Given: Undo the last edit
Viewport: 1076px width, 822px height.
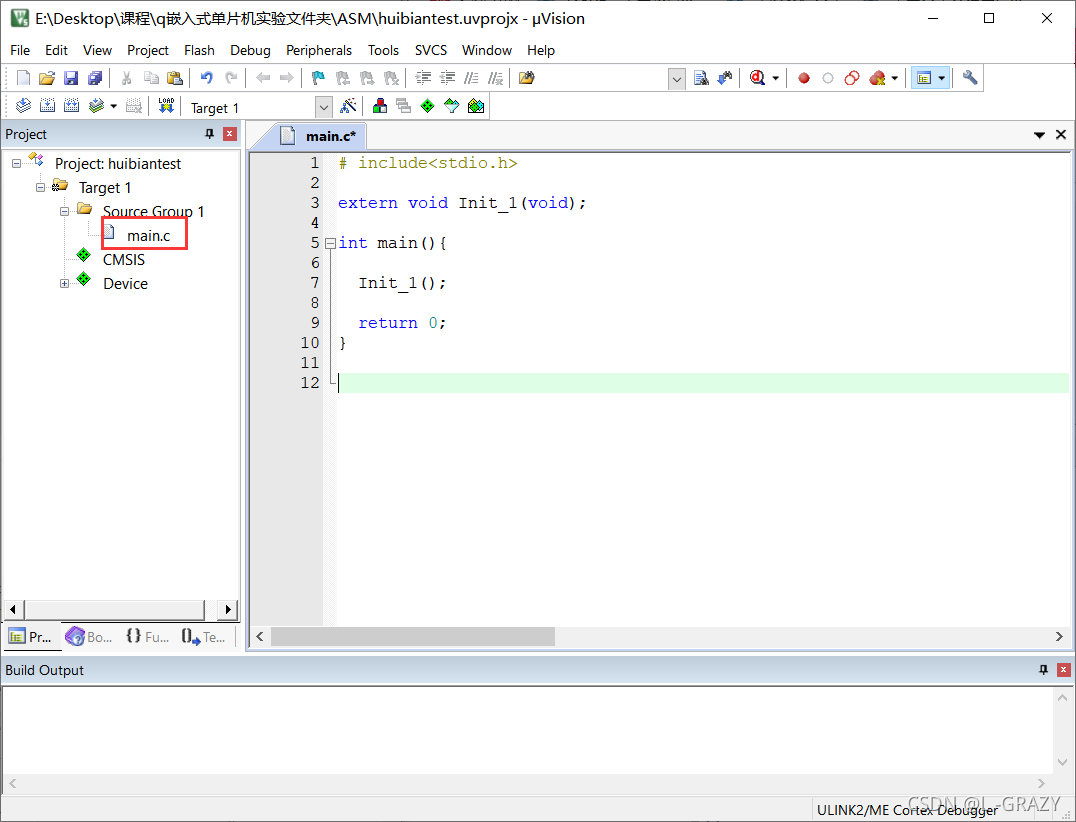Looking at the screenshot, I should [207, 78].
